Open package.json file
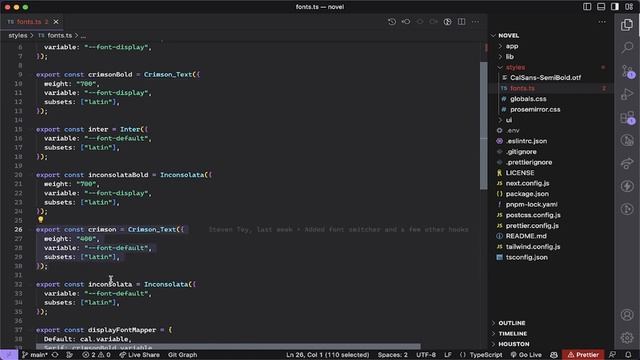The image size is (640, 360). pos(527,194)
